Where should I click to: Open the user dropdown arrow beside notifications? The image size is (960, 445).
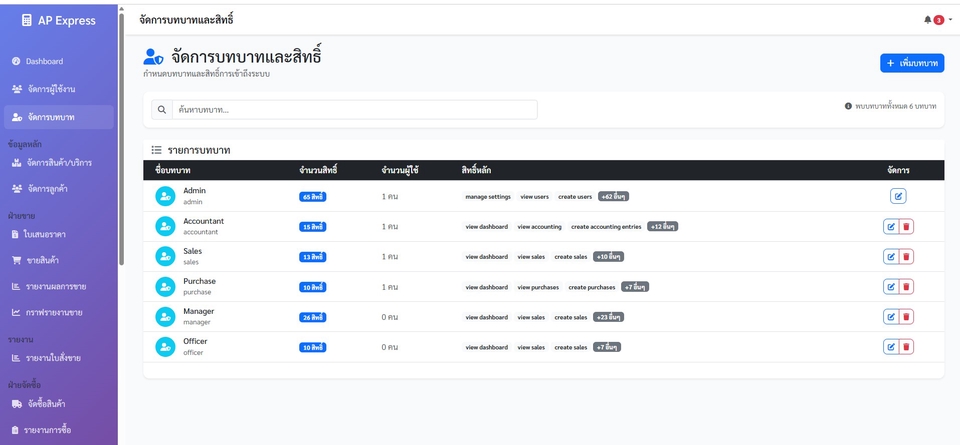point(950,20)
